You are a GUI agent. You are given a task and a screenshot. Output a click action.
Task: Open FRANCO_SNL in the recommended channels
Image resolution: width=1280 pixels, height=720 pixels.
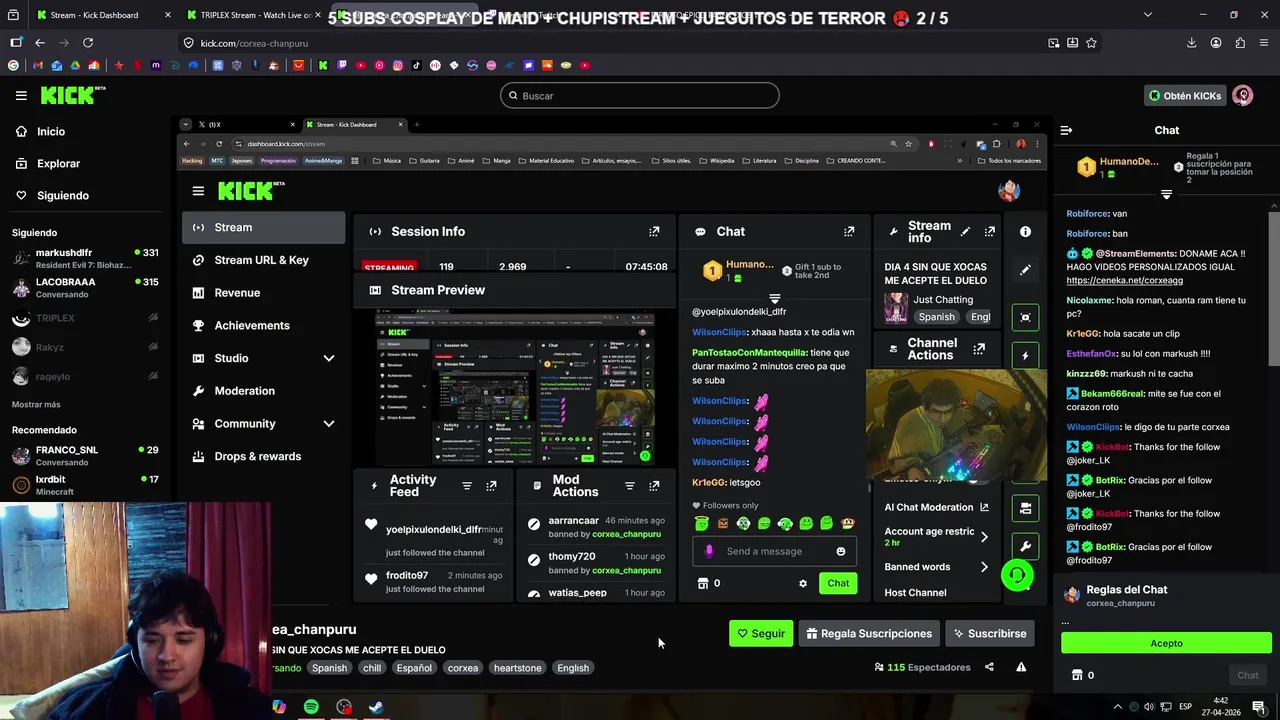(85, 456)
